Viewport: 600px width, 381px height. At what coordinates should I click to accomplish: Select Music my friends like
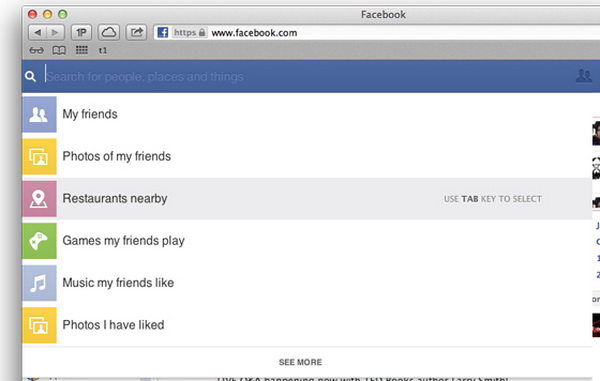coord(307,283)
